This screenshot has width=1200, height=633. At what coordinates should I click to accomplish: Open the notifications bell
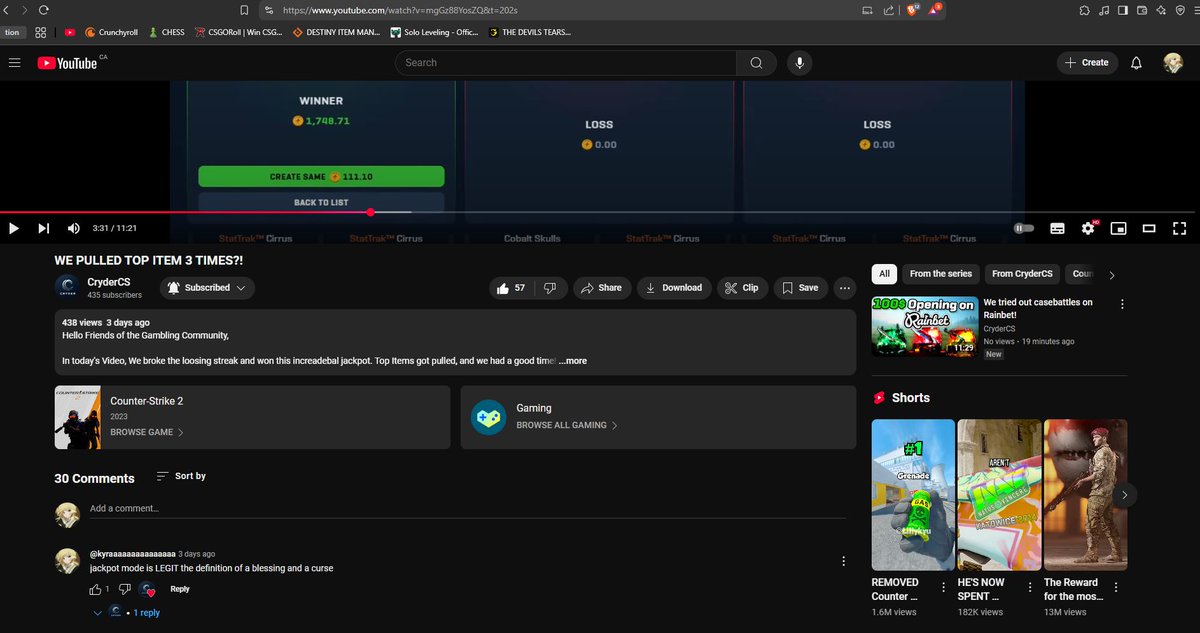1136,62
